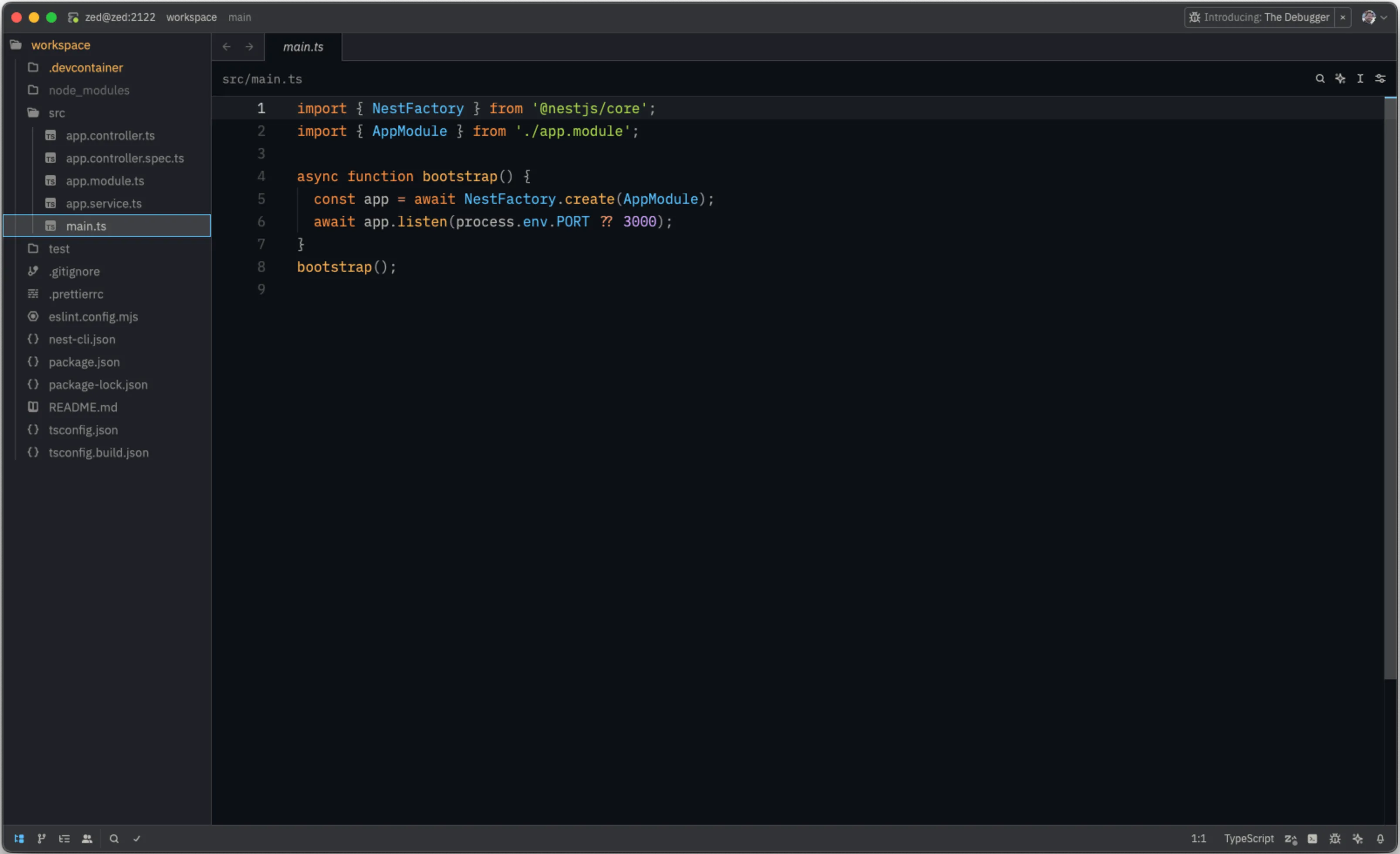Open the debugger panel via bug icon
Image resolution: width=1400 pixels, height=854 pixels.
point(1335,839)
